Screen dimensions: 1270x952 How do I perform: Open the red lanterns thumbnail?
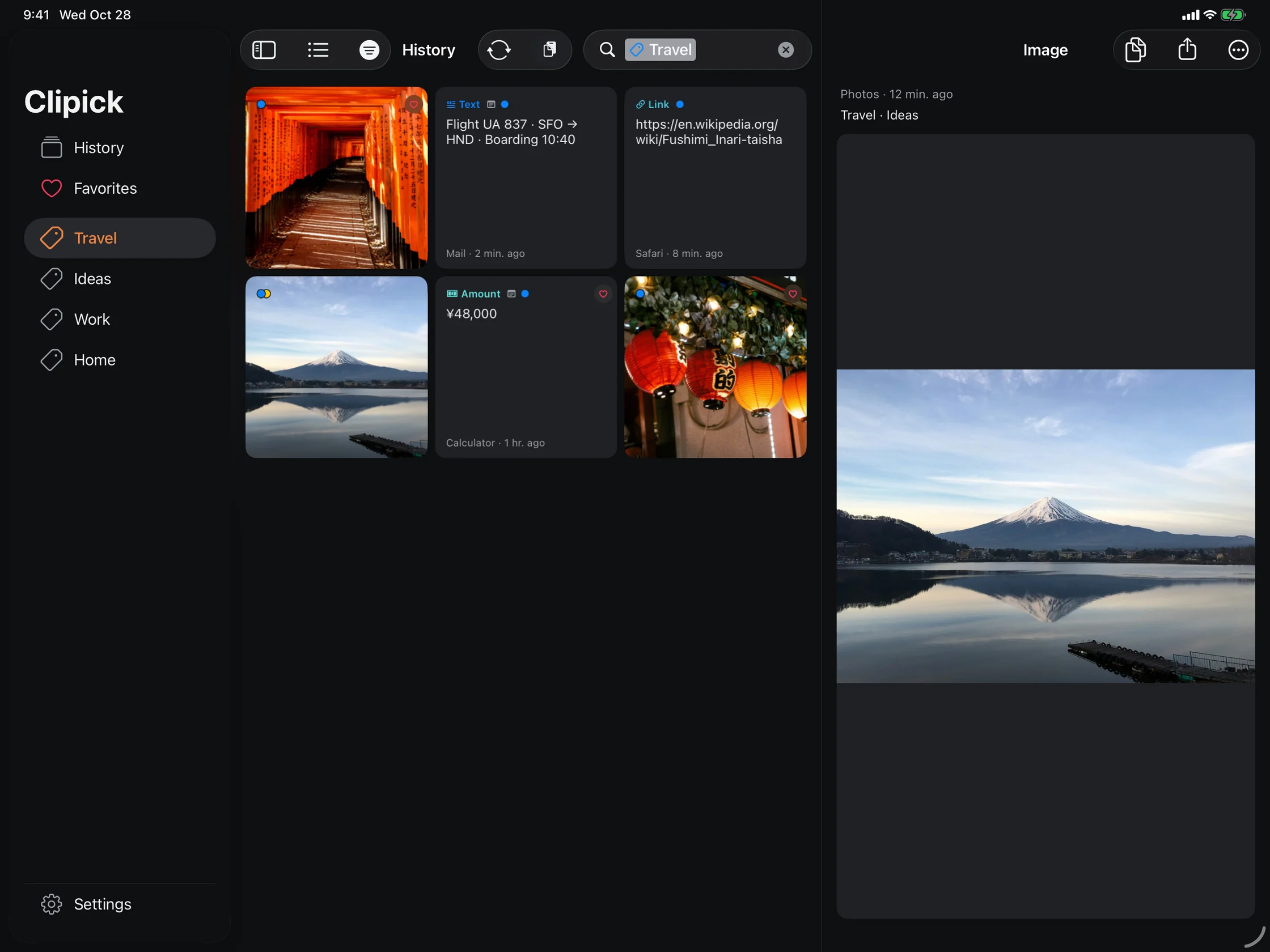pyautogui.click(x=716, y=367)
